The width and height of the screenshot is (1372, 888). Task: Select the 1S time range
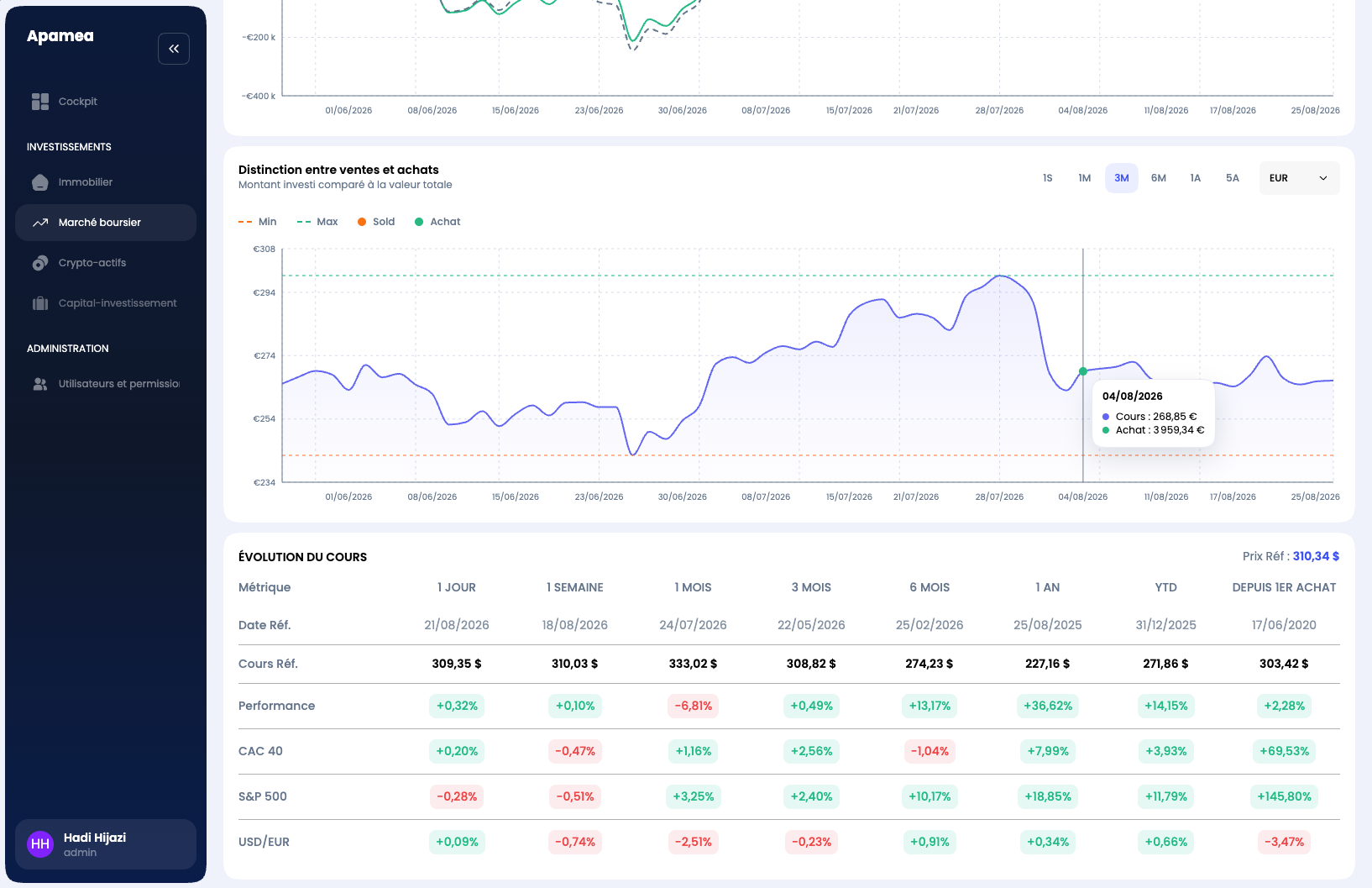coord(1048,178)
